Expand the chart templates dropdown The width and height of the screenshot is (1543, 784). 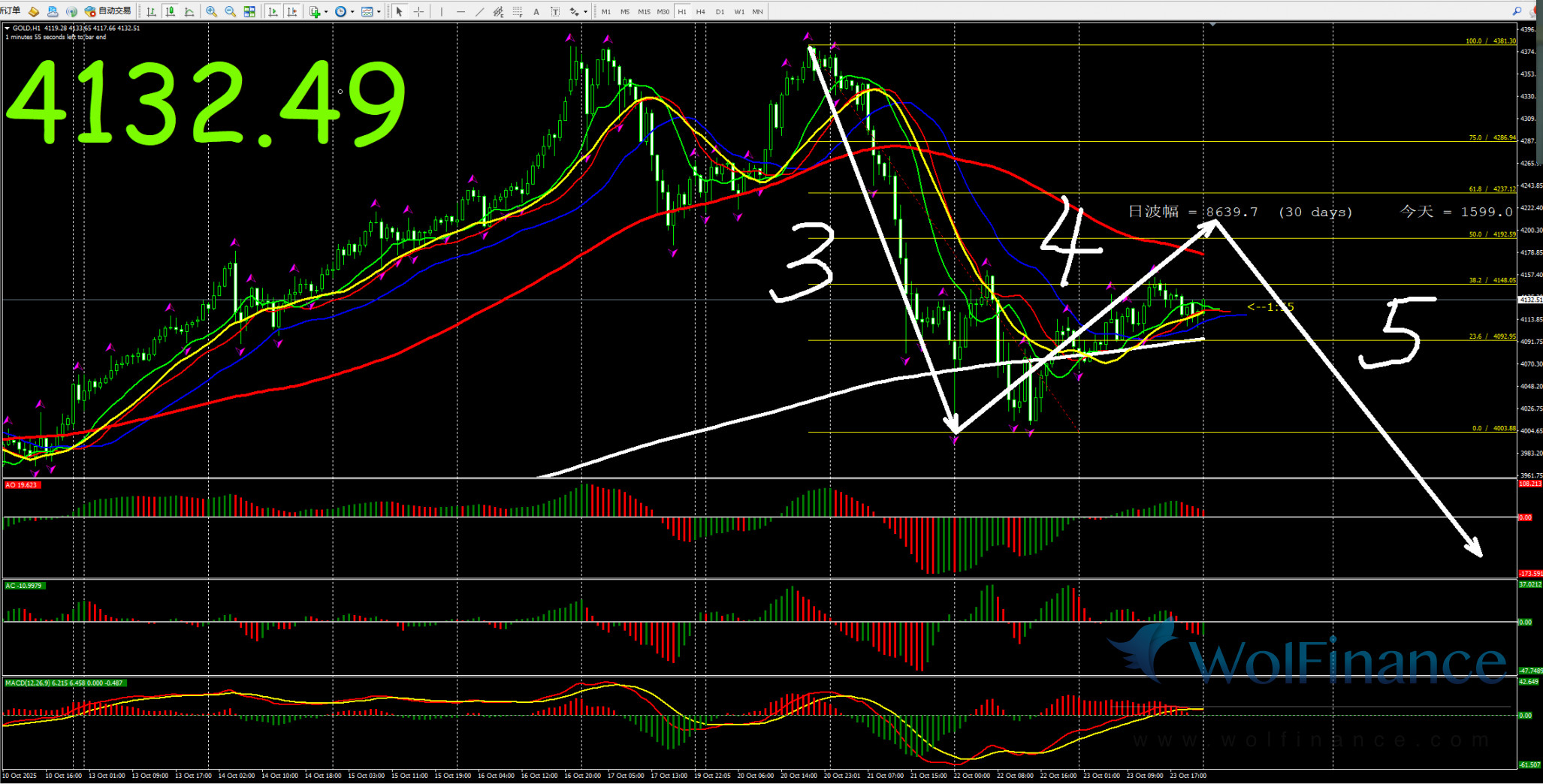[379, 11]
